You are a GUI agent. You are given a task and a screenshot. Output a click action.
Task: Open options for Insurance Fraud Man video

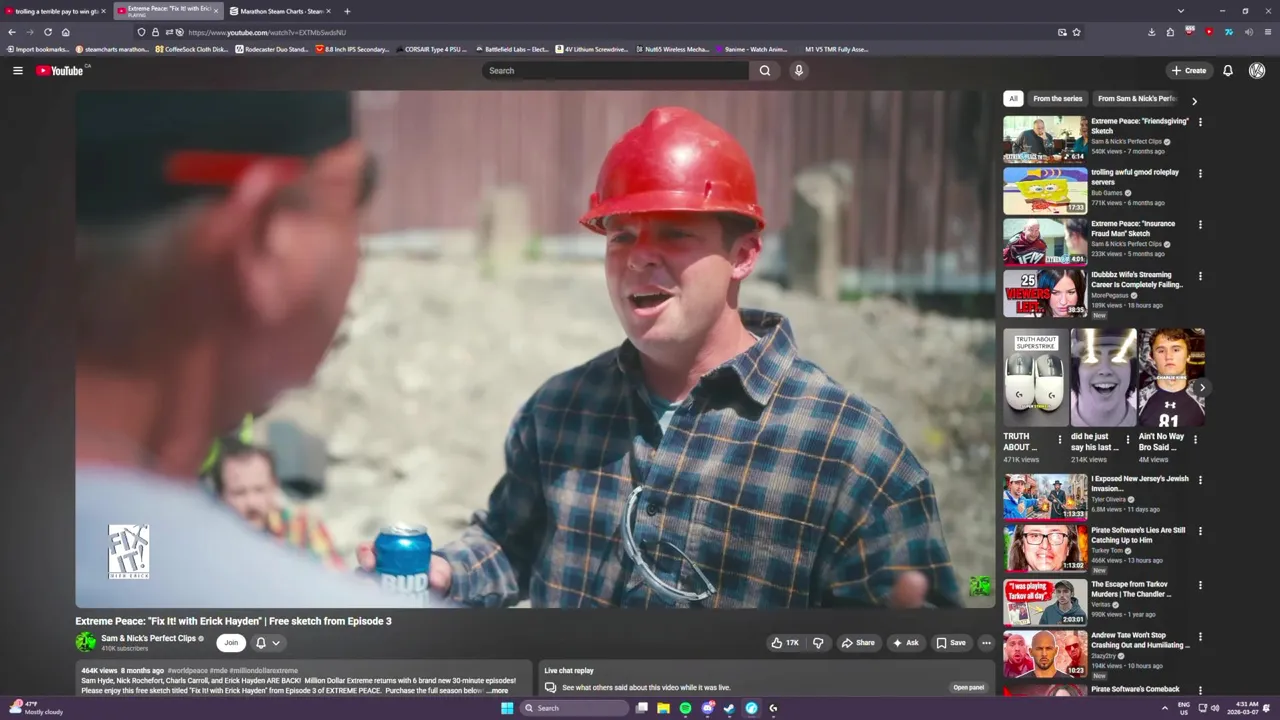(1200, 225)
